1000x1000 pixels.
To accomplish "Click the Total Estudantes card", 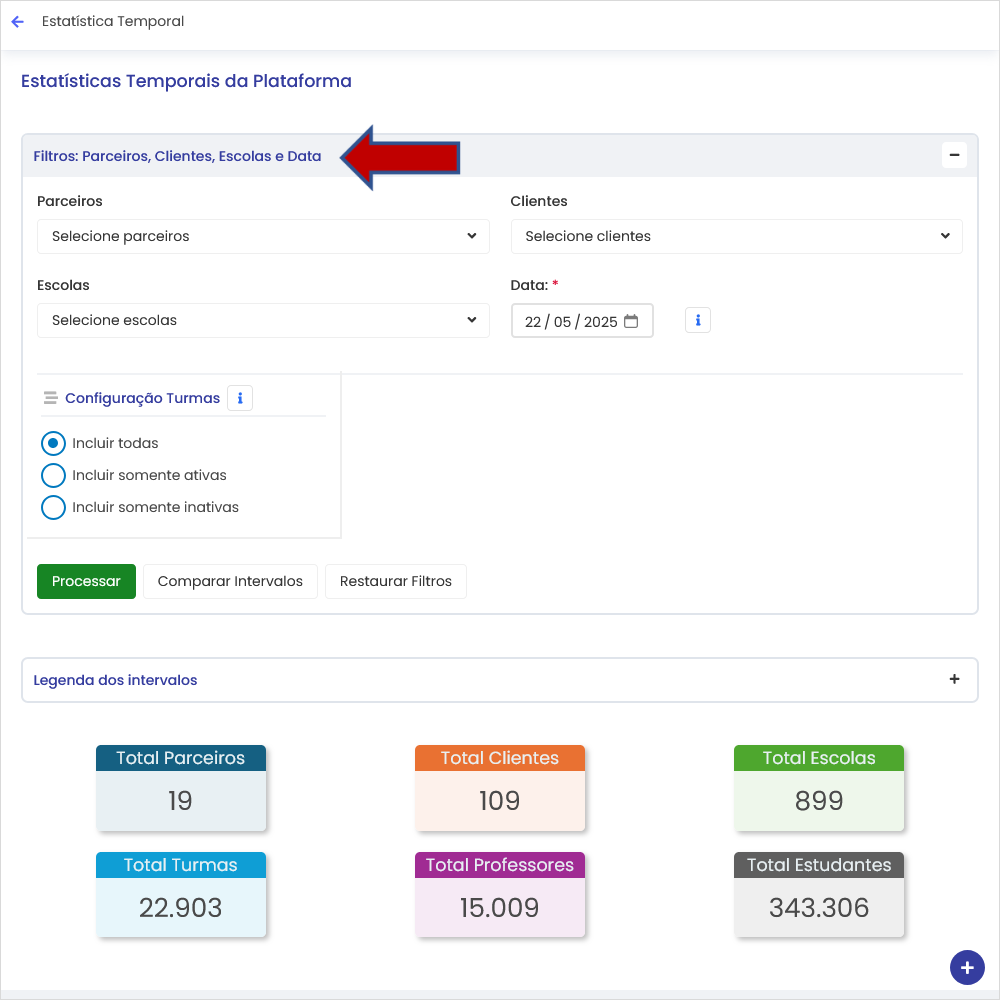I will 819,895.
